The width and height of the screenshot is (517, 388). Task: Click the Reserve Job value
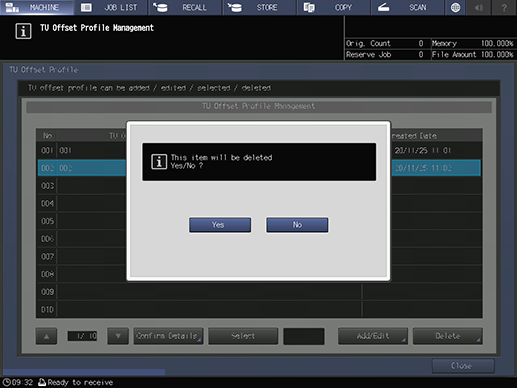coord(421,54)
